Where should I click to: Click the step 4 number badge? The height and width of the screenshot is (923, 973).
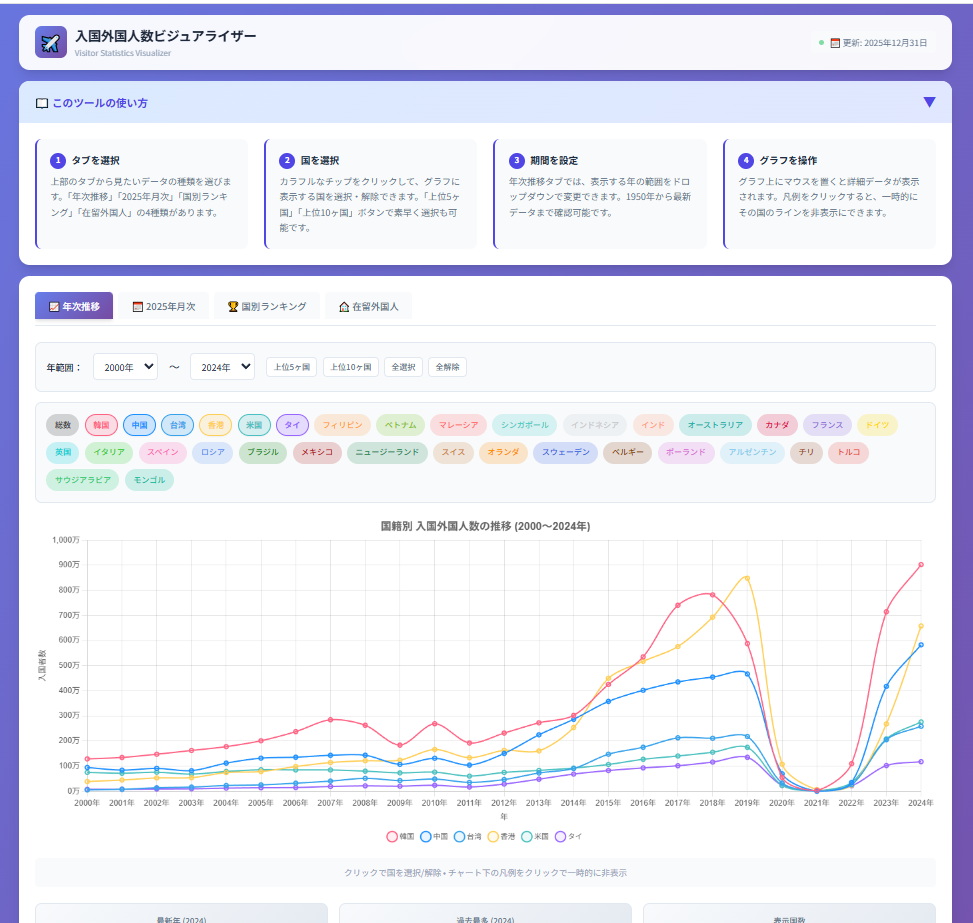pyautogui.click(x=746, y=160)
